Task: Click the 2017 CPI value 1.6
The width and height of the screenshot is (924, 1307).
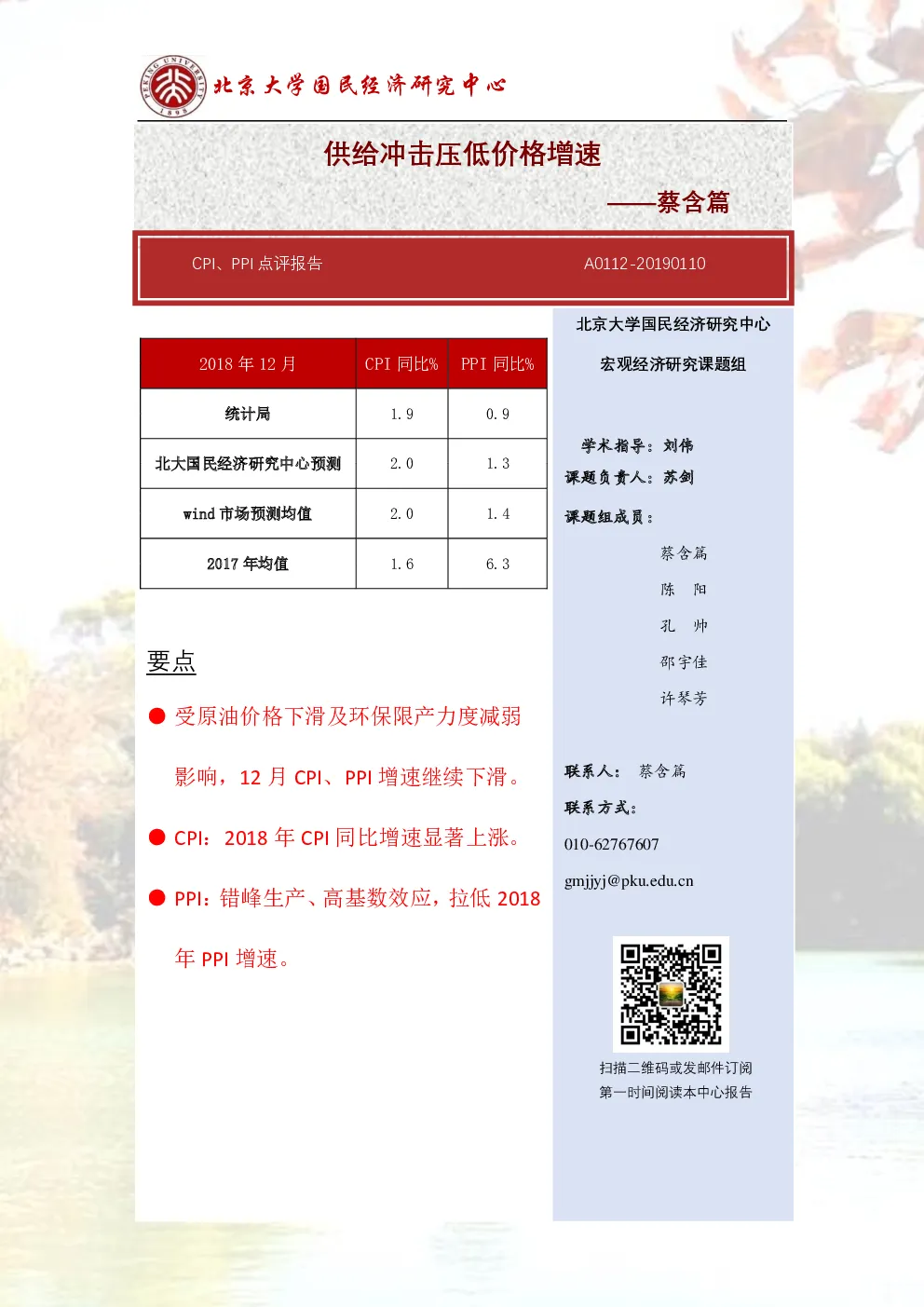Action: (401, 564)
